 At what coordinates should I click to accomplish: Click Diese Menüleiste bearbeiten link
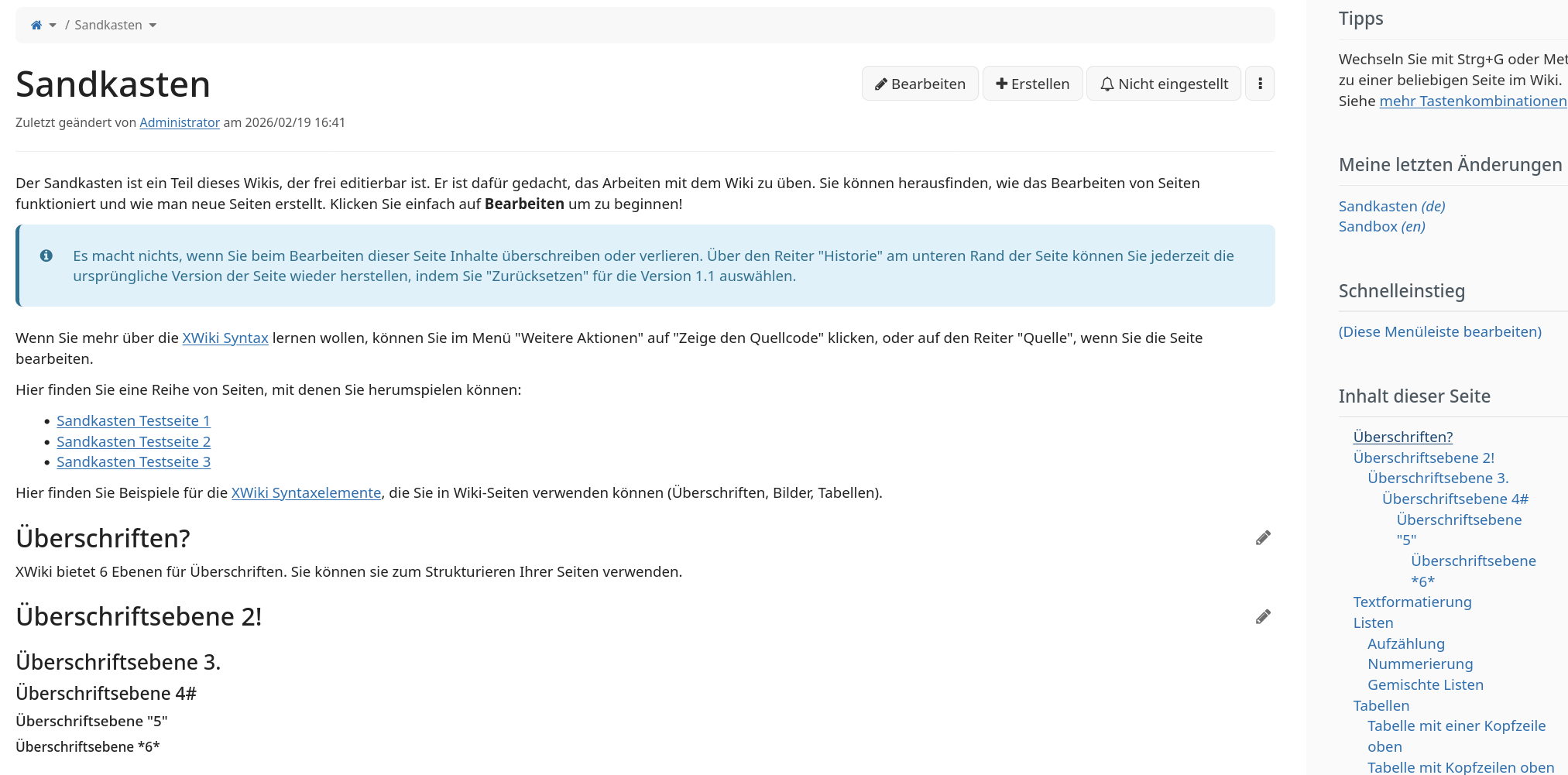(1439, 332)
